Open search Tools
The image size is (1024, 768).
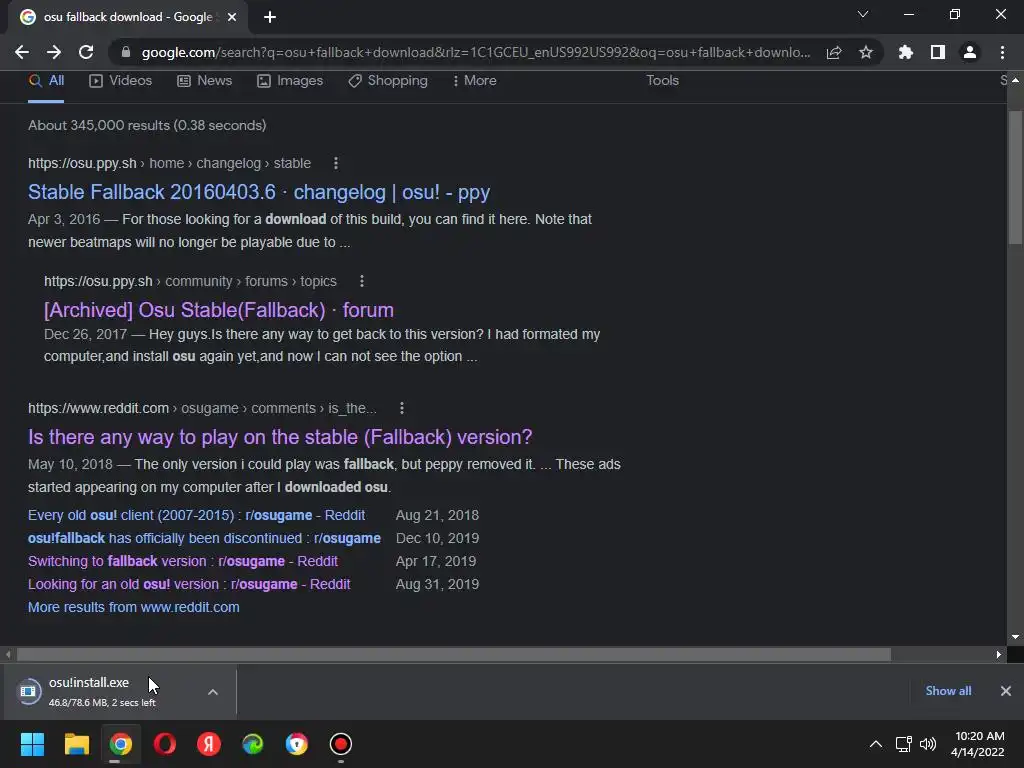coord(662,80)
